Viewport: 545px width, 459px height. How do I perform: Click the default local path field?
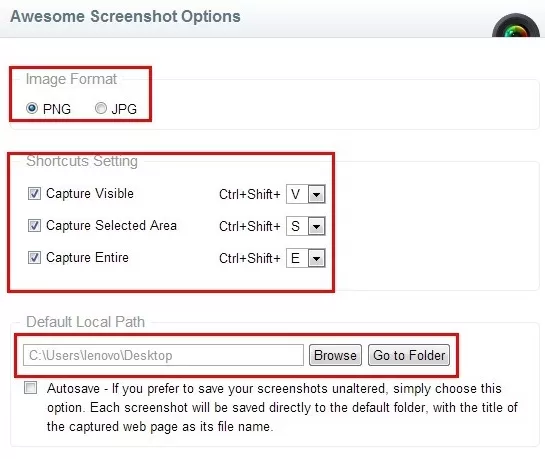tap(163, 355)
